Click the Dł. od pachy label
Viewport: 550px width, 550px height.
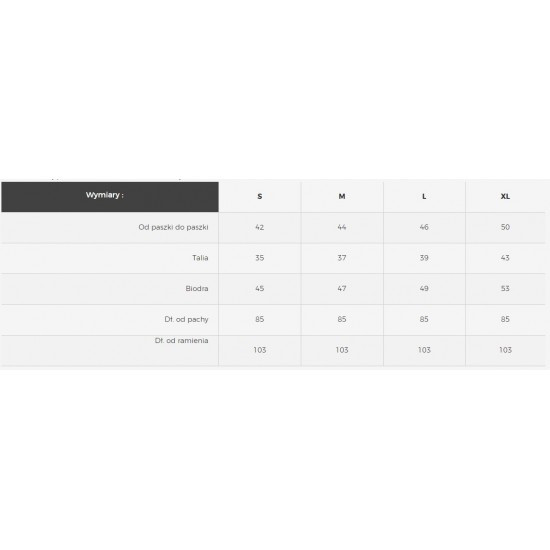(186, 319)
